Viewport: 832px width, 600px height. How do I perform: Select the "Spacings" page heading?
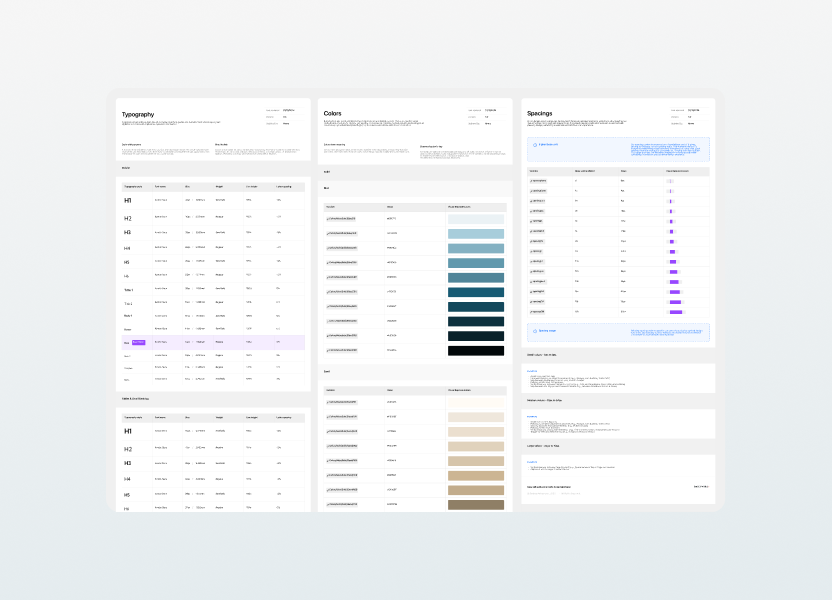point(540,114)
